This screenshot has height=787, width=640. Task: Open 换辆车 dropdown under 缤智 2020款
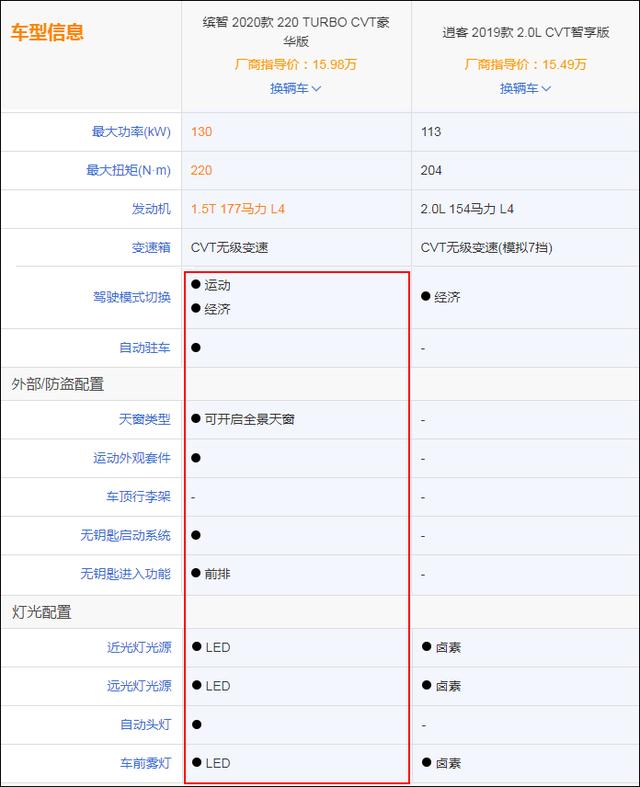point(295,88)
